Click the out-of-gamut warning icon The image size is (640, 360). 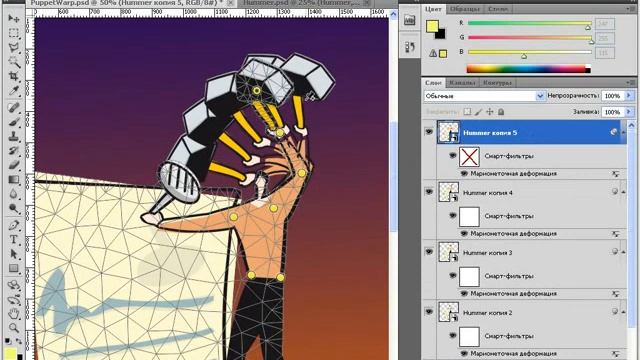point(433,53)
